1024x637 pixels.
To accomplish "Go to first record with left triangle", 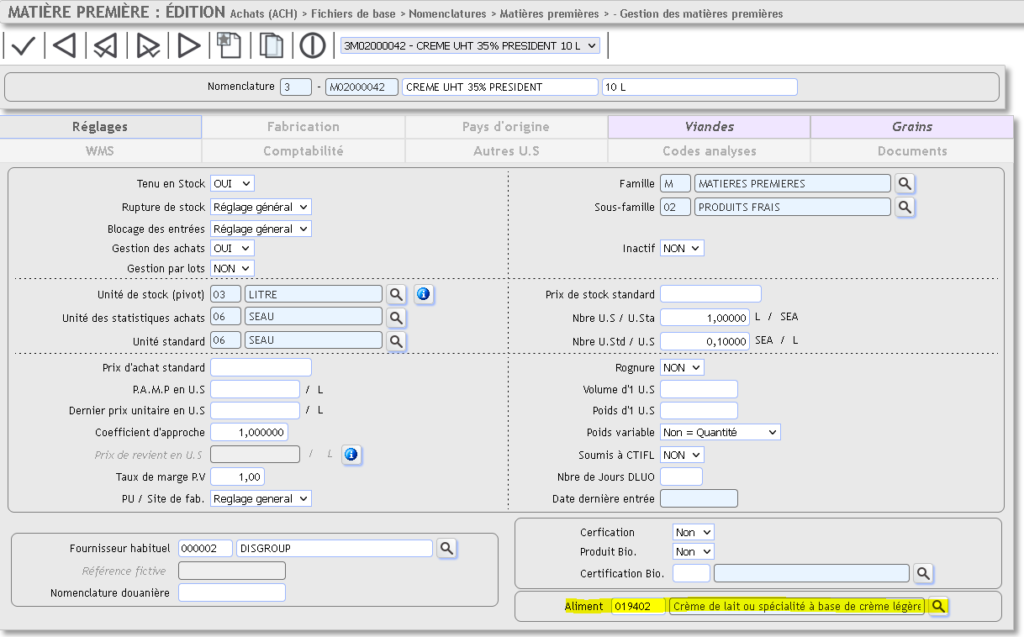I will [x=64, y=46].
